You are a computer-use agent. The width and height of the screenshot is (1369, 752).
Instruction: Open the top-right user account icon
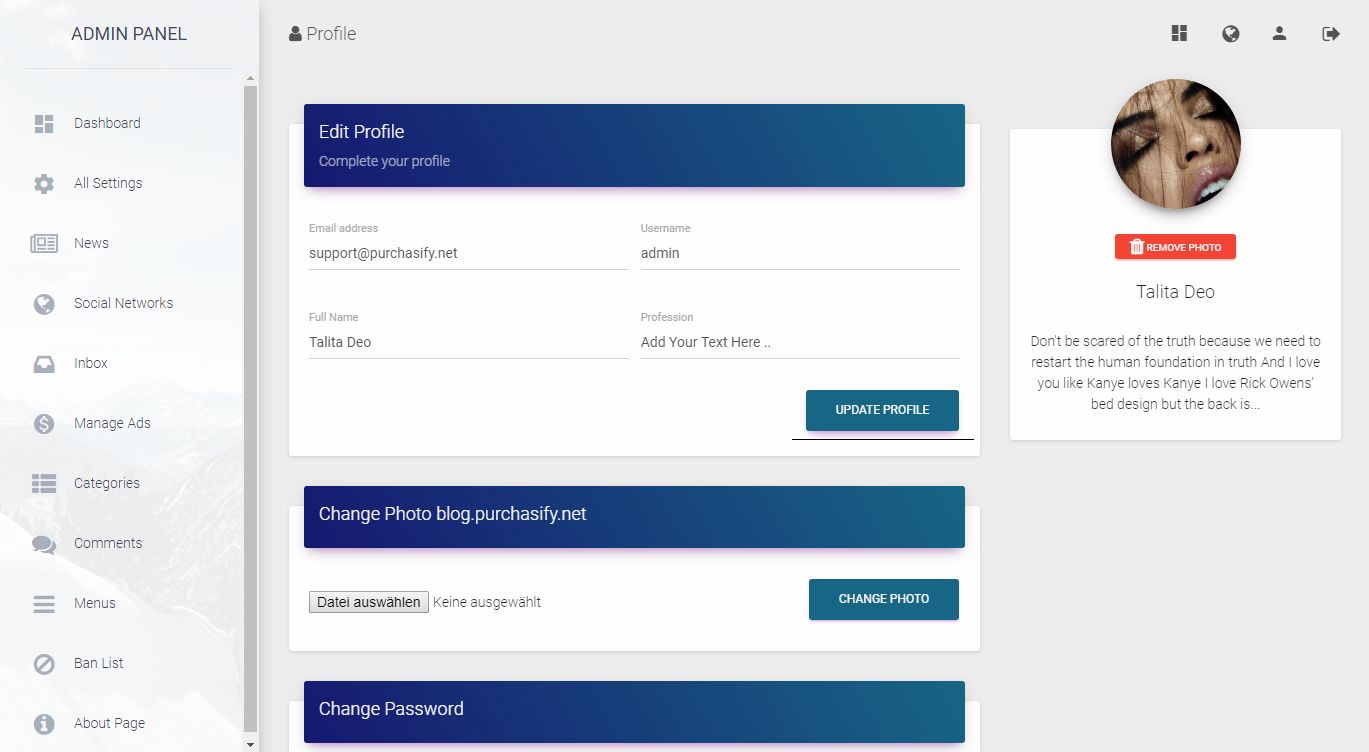[1279, 34]
